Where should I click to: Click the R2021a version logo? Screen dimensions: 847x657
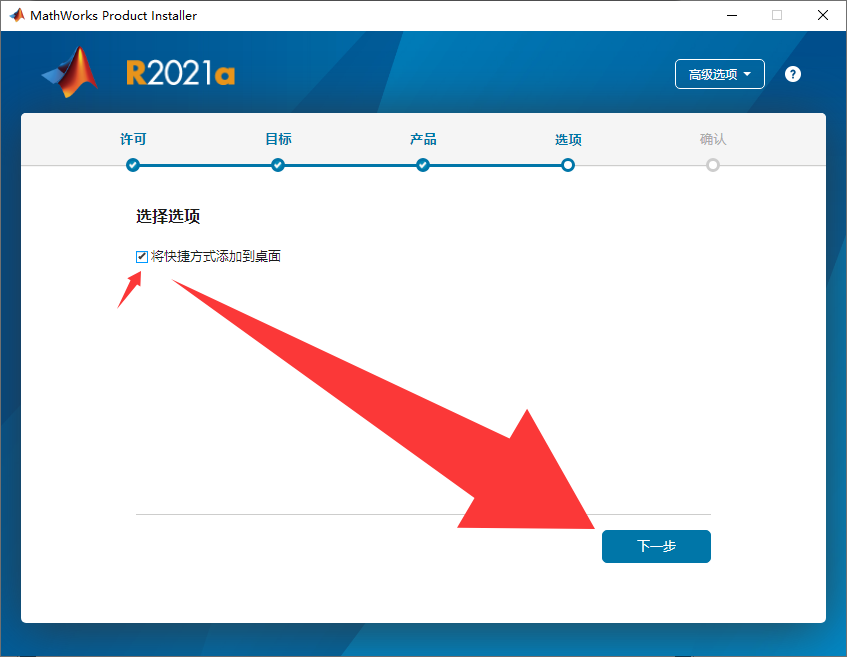pyautogui.click(x=180, y=74)
